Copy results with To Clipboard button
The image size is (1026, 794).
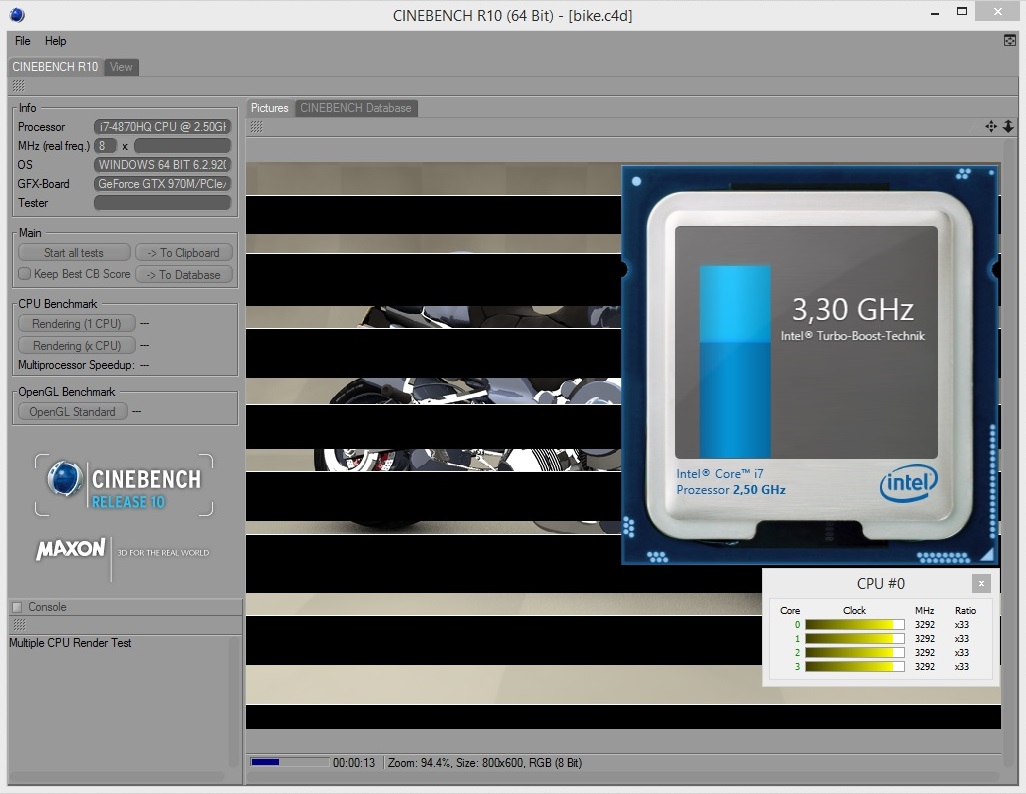click(x=184, y=253)
